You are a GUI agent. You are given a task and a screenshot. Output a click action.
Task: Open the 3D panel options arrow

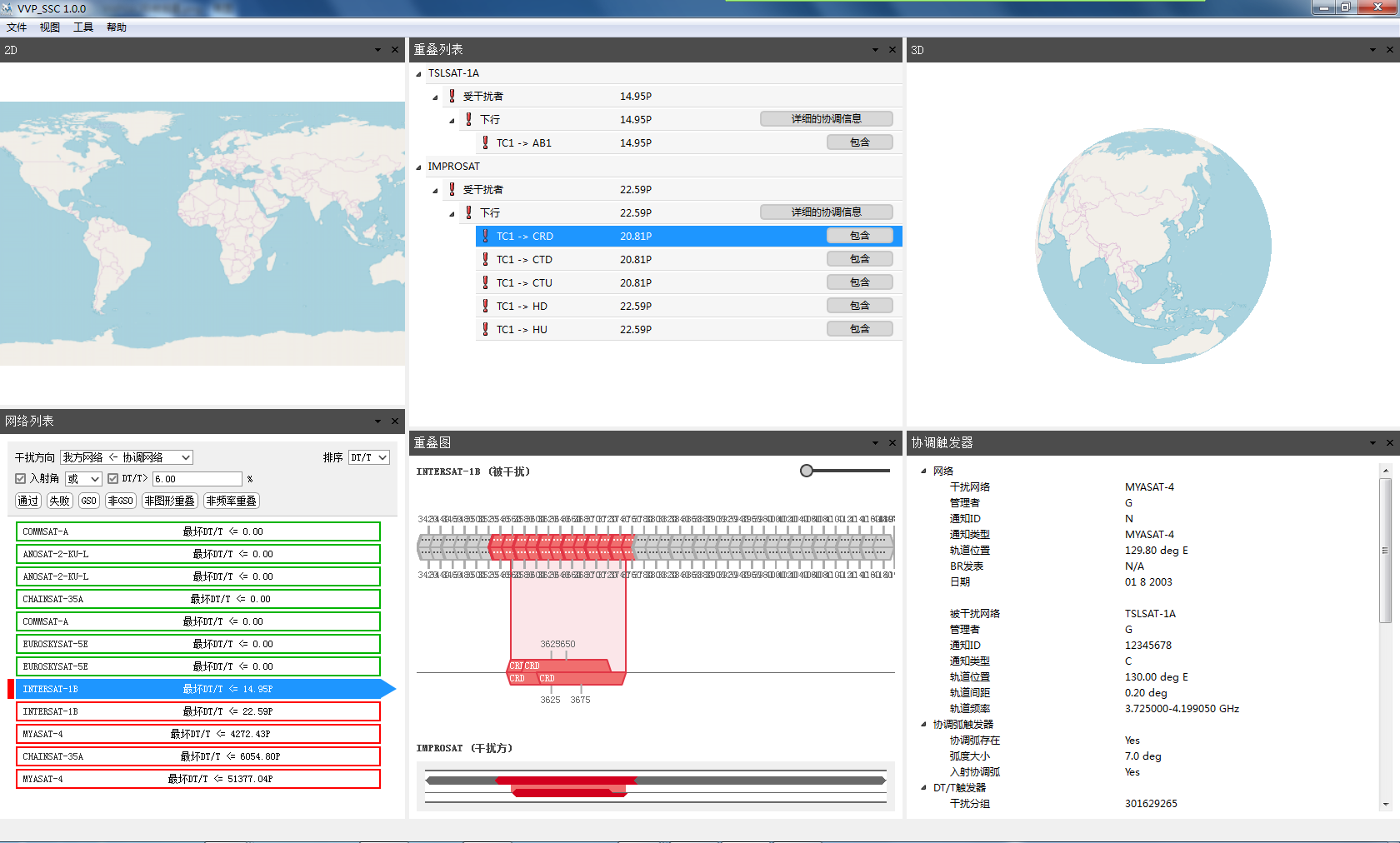pyautogui.click(x=1372, y=50)
